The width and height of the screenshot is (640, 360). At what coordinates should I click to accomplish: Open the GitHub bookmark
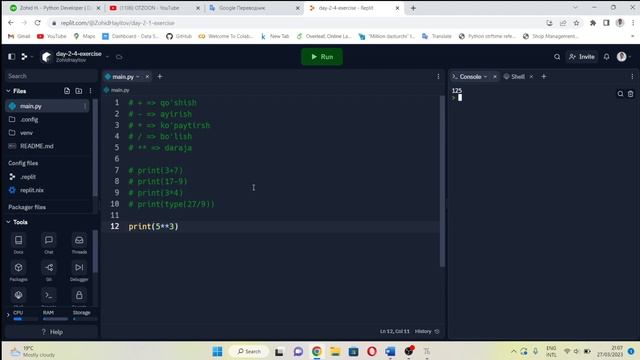pos(179,36)
